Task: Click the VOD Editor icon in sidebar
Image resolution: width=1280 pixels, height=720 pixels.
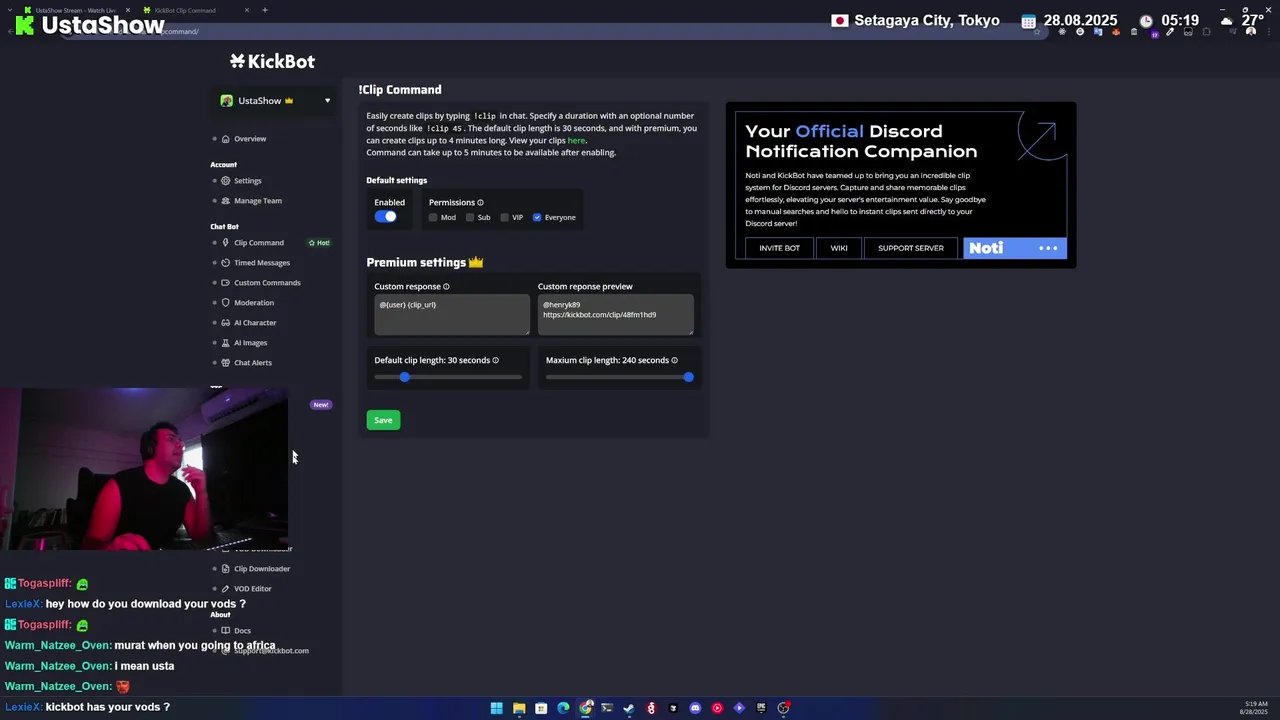Action: (226, 589)
